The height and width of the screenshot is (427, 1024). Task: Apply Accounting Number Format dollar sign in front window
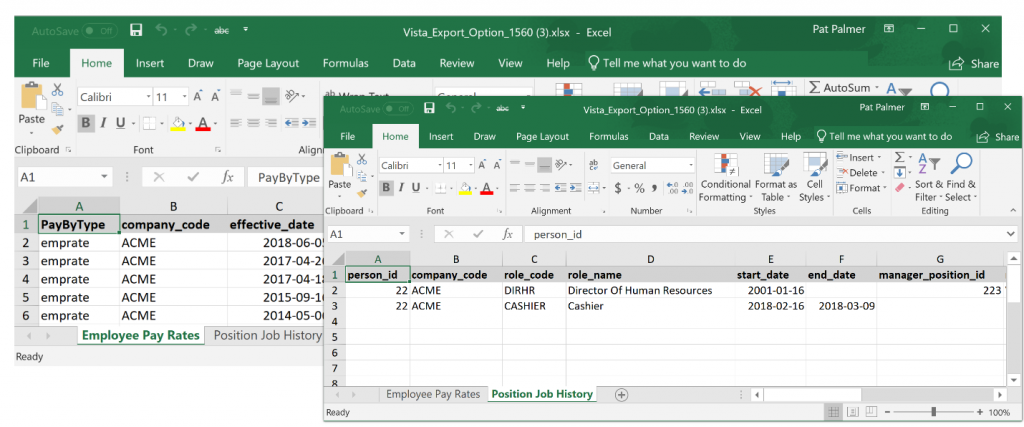tap(618, 189)
